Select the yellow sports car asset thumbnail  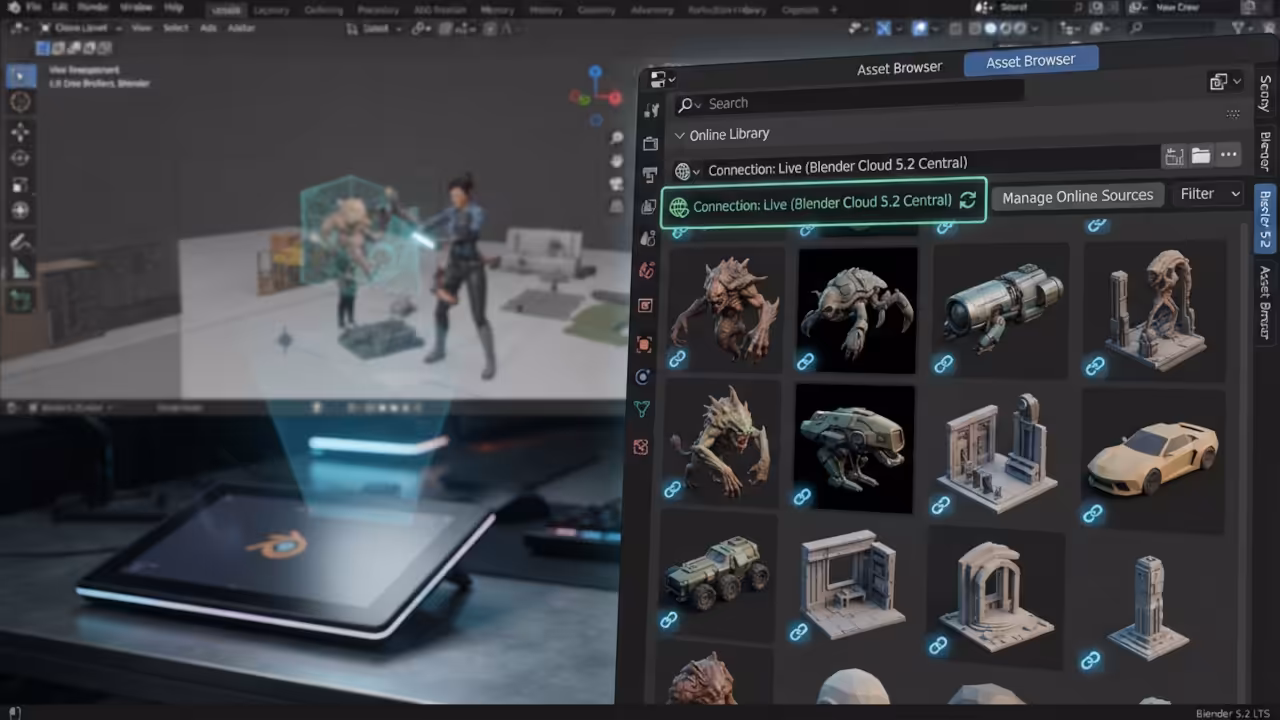(x=1153, y=461)
